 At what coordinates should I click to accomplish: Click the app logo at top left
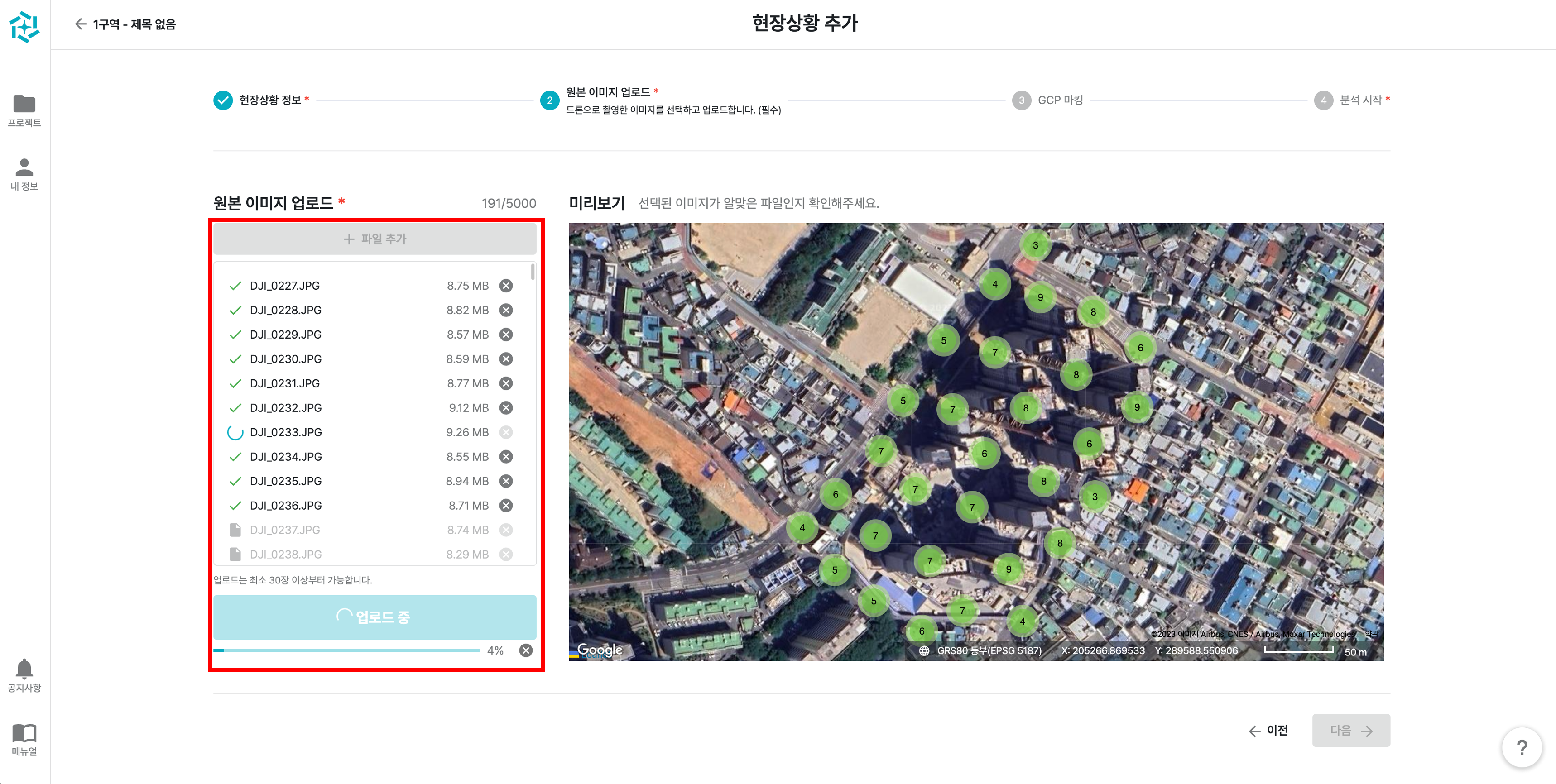[x=24, y=27]
